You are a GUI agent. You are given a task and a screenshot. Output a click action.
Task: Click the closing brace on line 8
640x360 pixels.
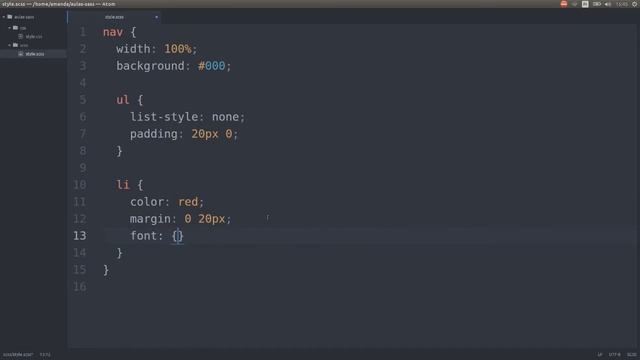pos(120,151)
